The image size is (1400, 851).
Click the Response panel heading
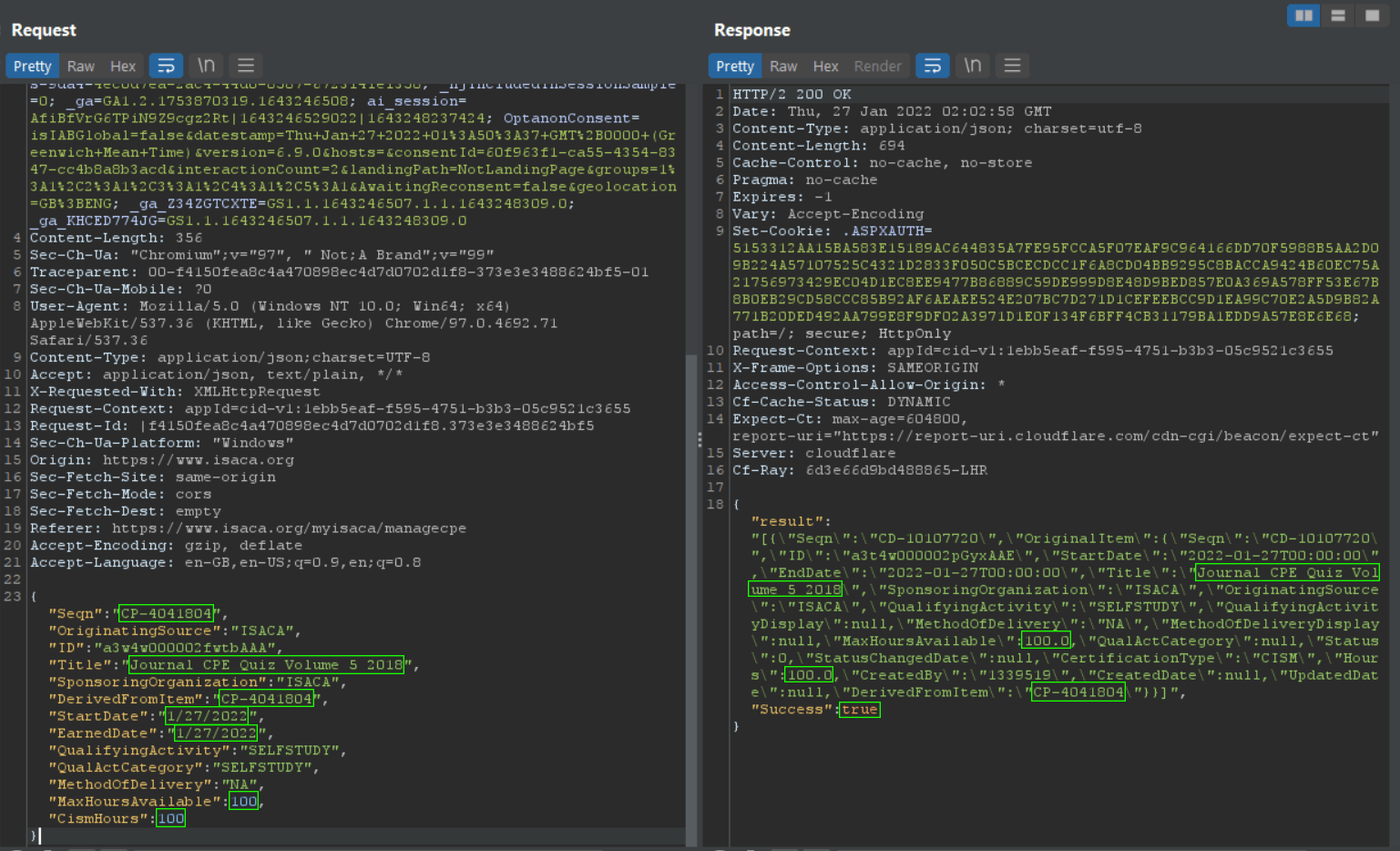[x=752, y=30]
